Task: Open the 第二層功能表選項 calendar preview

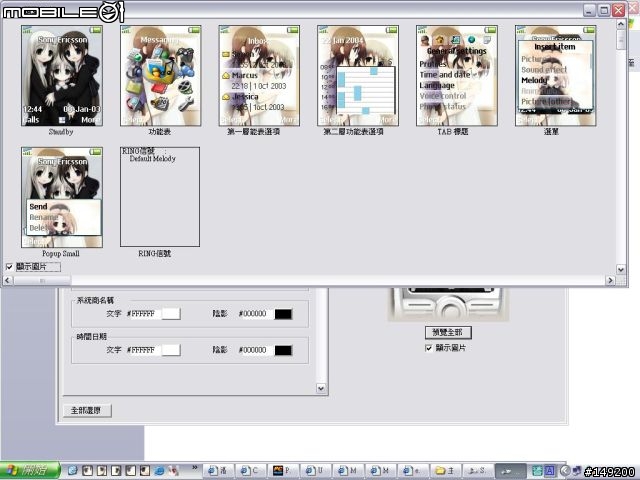Action: point(358,76)
